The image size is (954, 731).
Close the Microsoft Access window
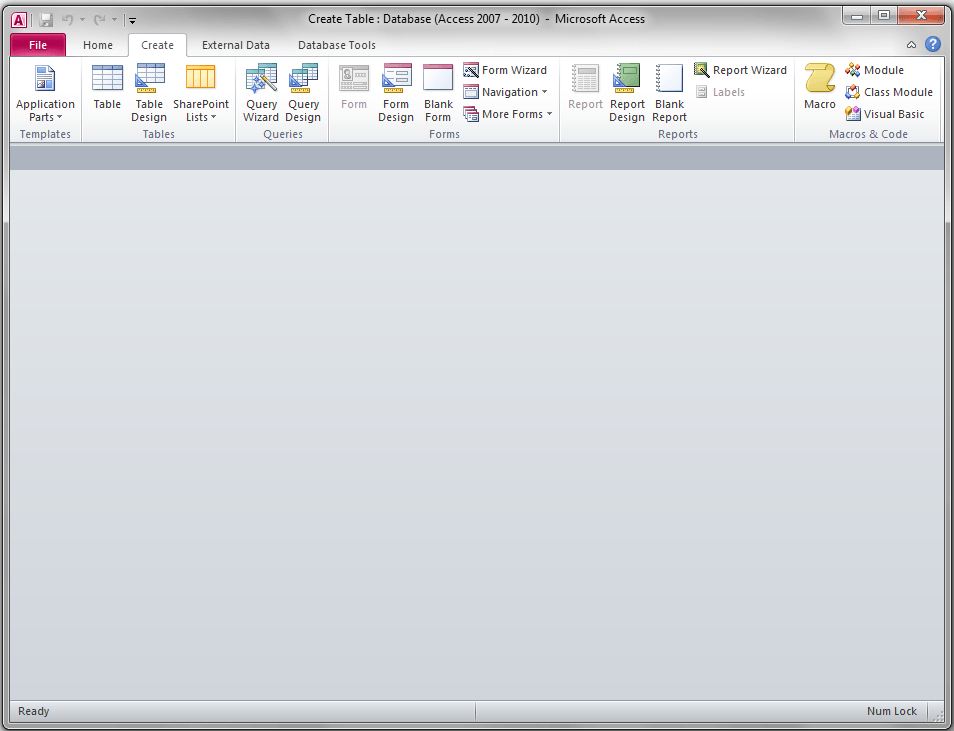click(921, 15)
